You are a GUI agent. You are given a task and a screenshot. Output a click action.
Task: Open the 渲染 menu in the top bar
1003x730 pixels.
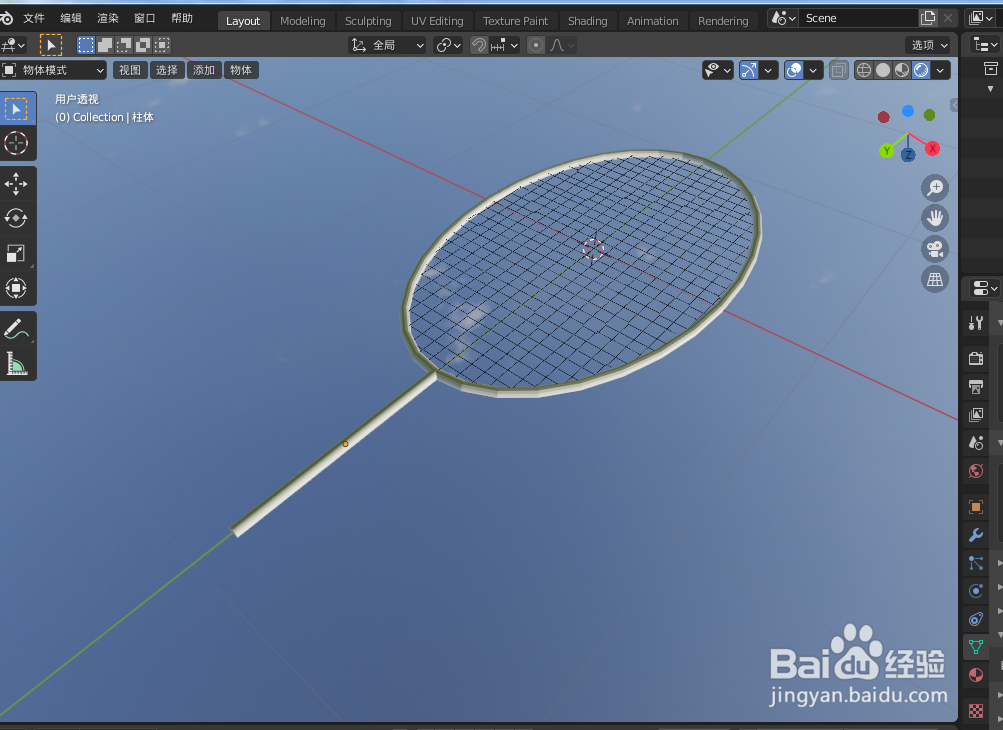pos(108,17)
